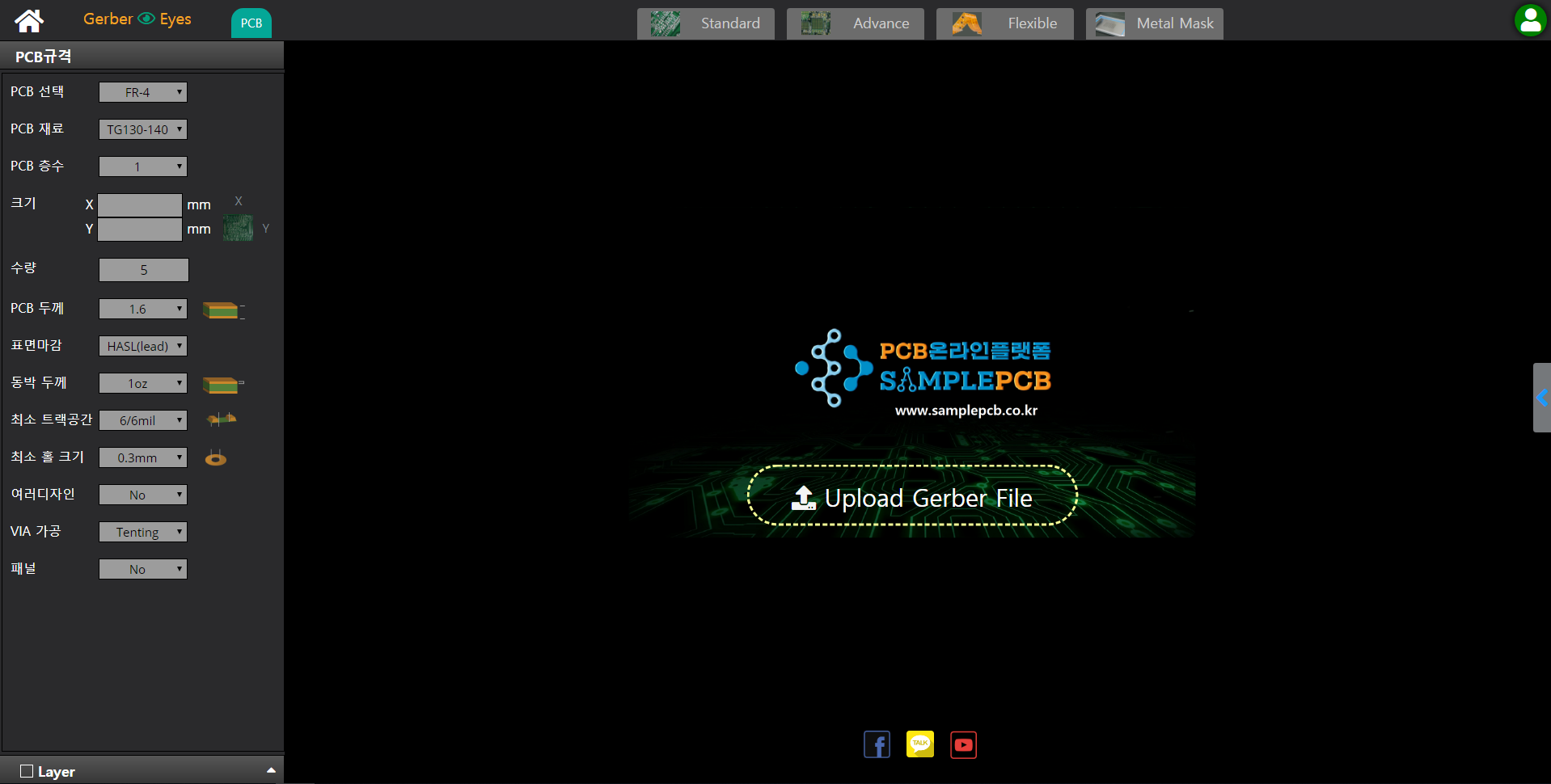1551x784 pixels.
Task: Switch to the Flexible PCB tab
Action: [x=1005, y=23]
